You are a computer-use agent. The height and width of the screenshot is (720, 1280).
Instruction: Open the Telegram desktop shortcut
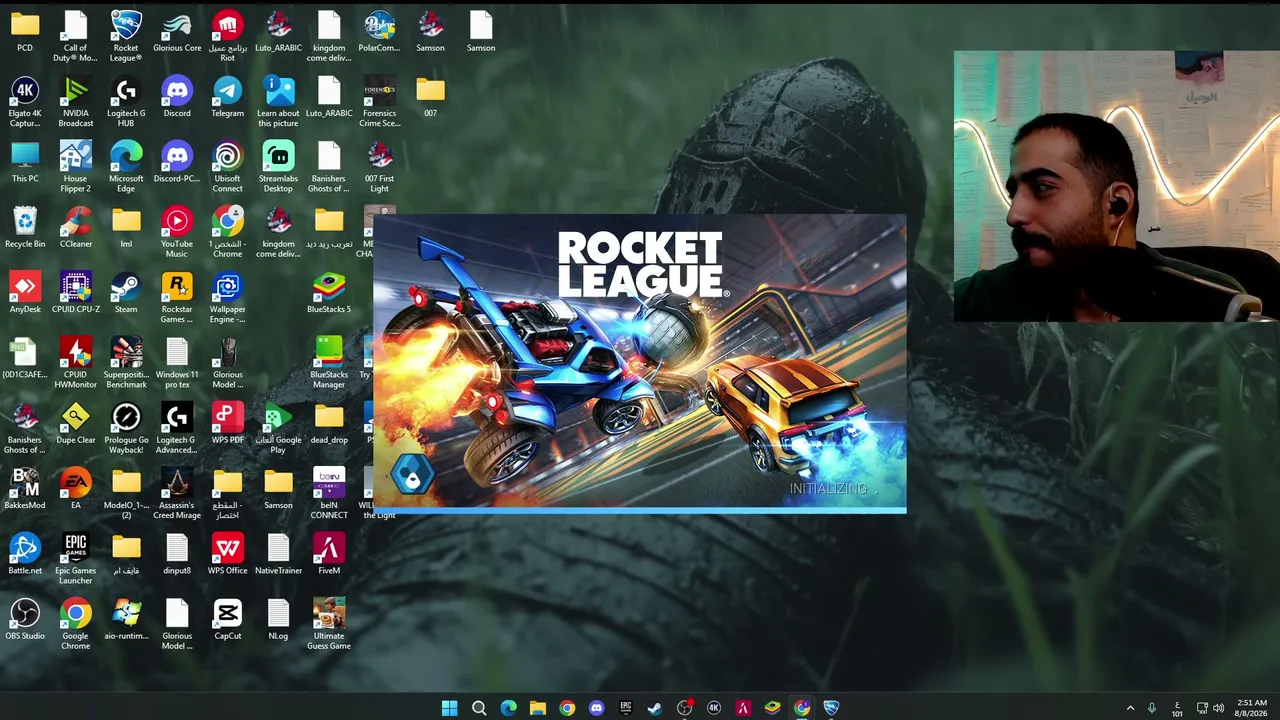point(227,97)
